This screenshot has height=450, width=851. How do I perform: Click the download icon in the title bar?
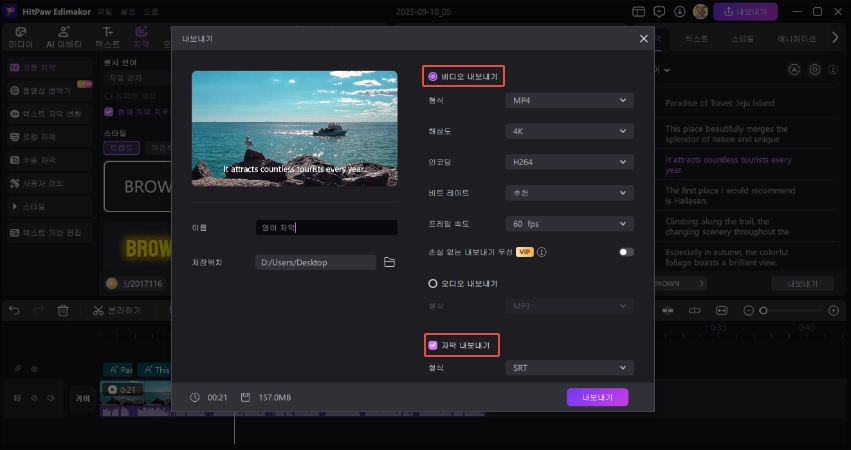pyautogui.click(x=680, y=11)
